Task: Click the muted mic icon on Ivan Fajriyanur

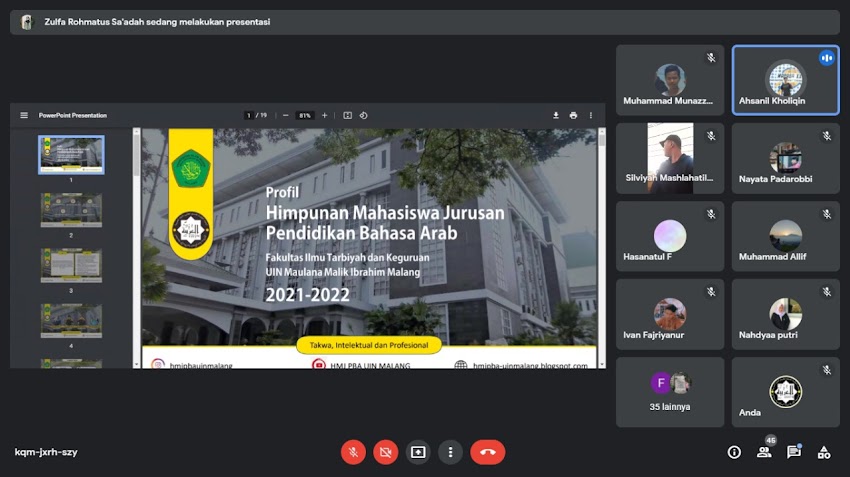Action: pyautogui.click(x=711, y=292)
